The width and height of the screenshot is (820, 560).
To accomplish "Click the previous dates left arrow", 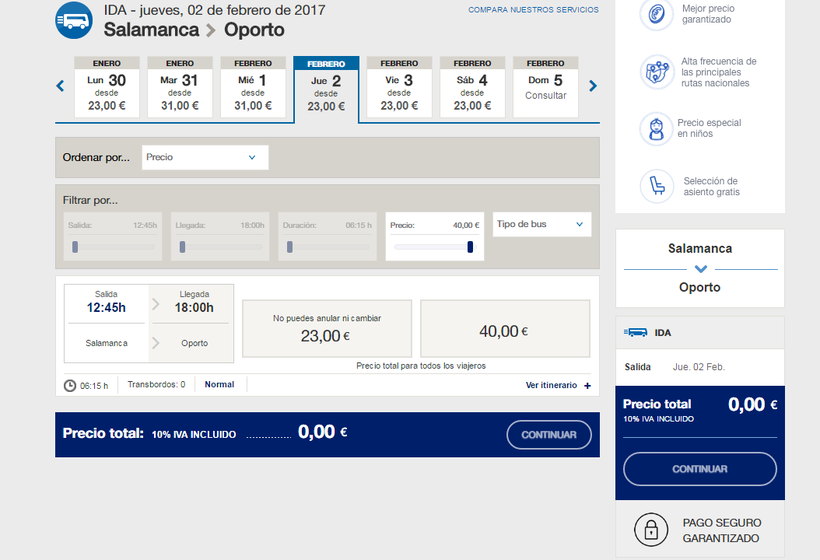I will point(60,86).
